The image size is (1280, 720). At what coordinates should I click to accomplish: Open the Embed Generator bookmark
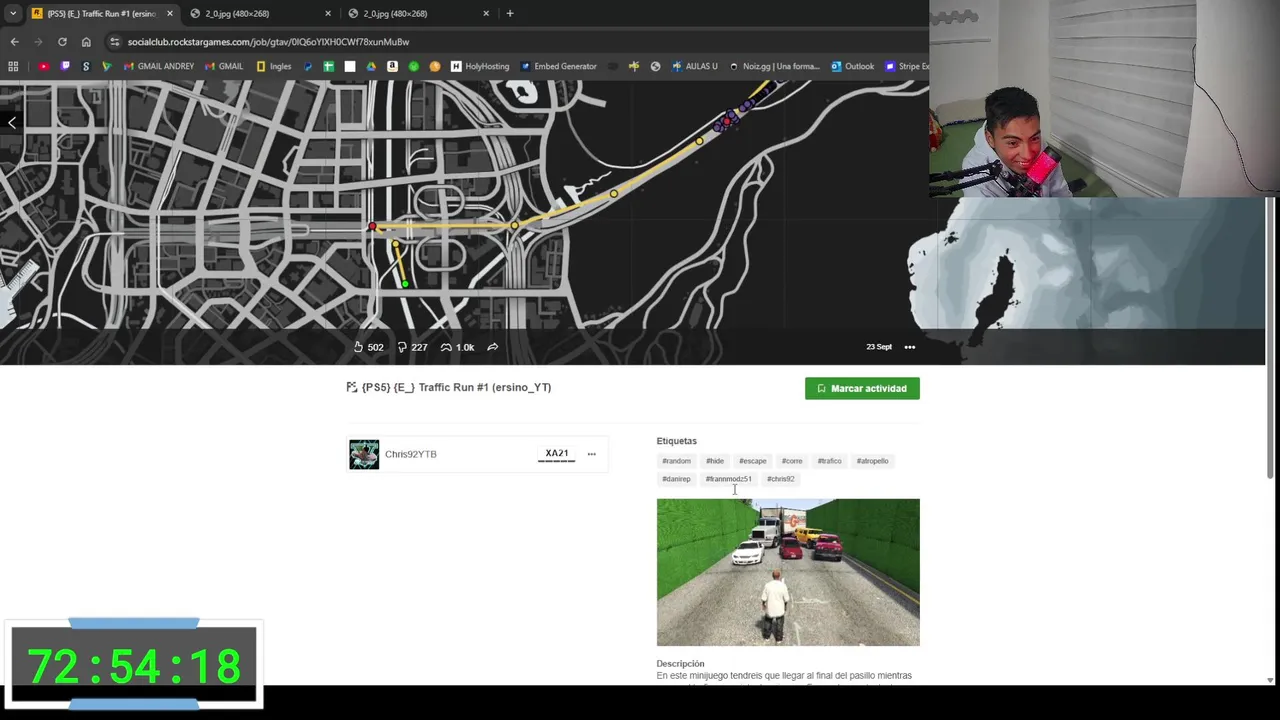point(558,66)
